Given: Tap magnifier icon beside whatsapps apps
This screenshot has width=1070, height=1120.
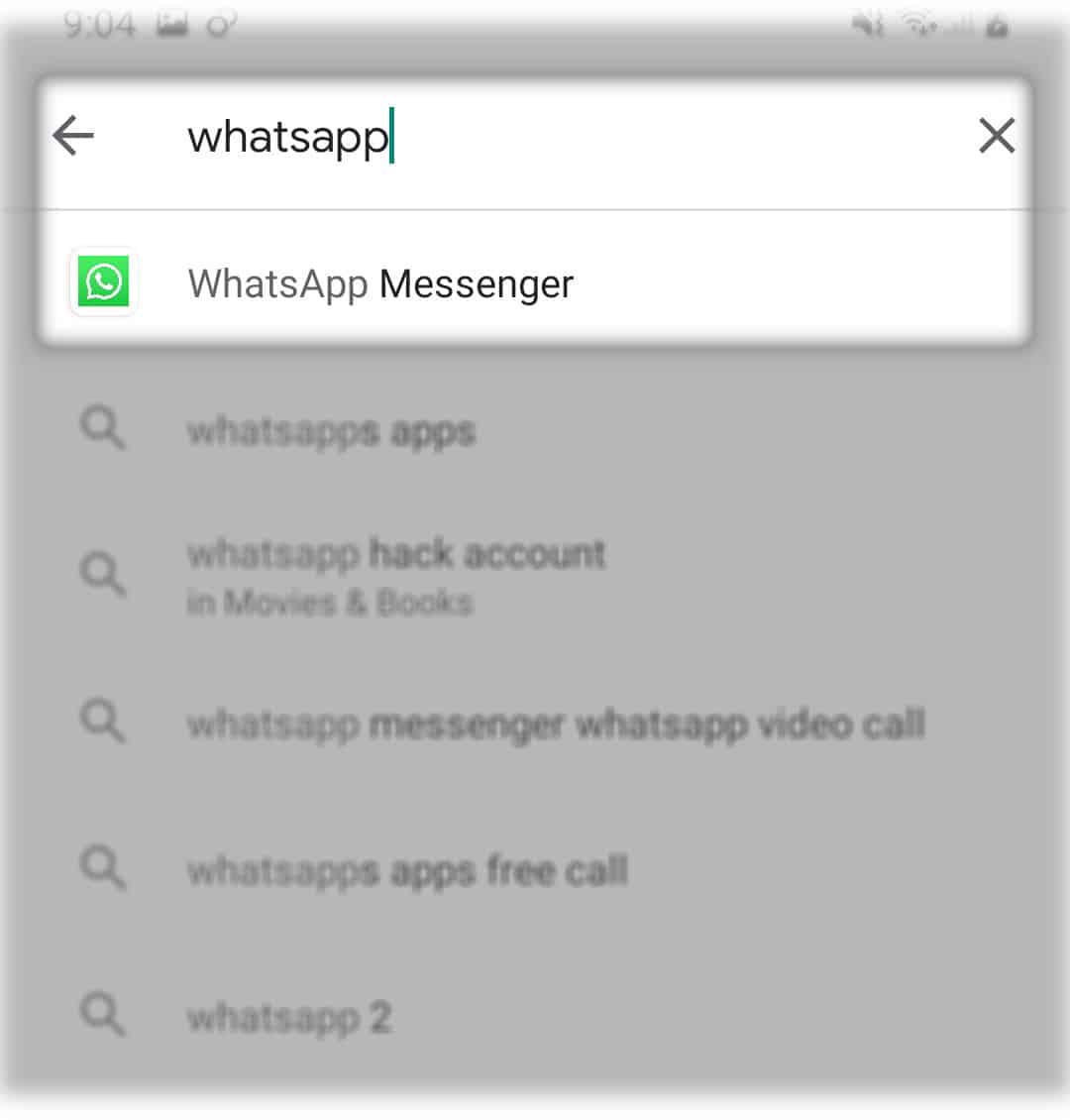Looking at the screenshot, I should pyautogui.click(x=103, y=428).
